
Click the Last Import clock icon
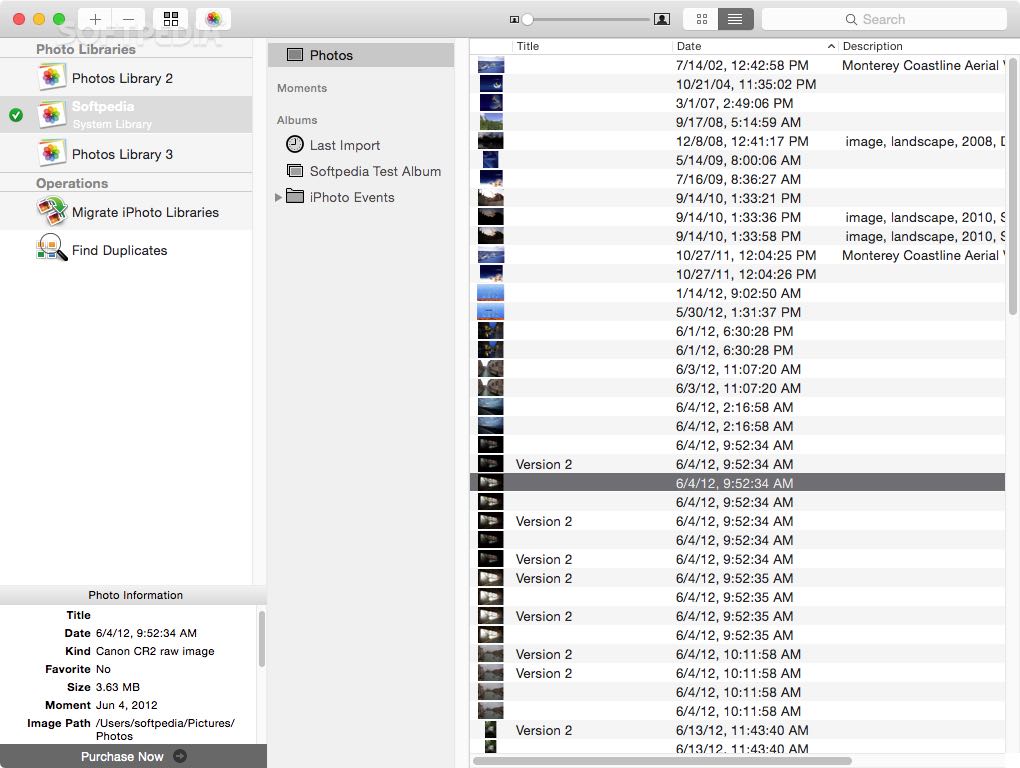295,144
